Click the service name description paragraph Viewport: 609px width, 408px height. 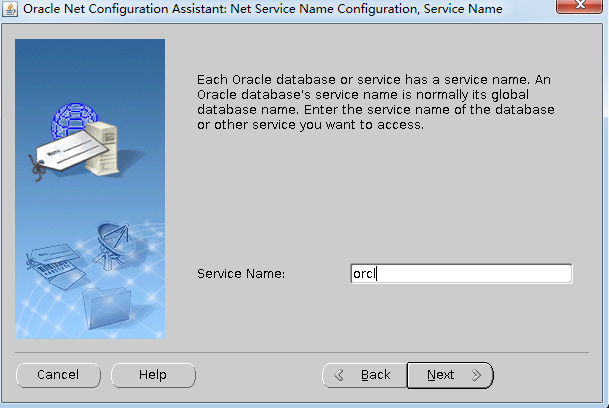[376, 102]
